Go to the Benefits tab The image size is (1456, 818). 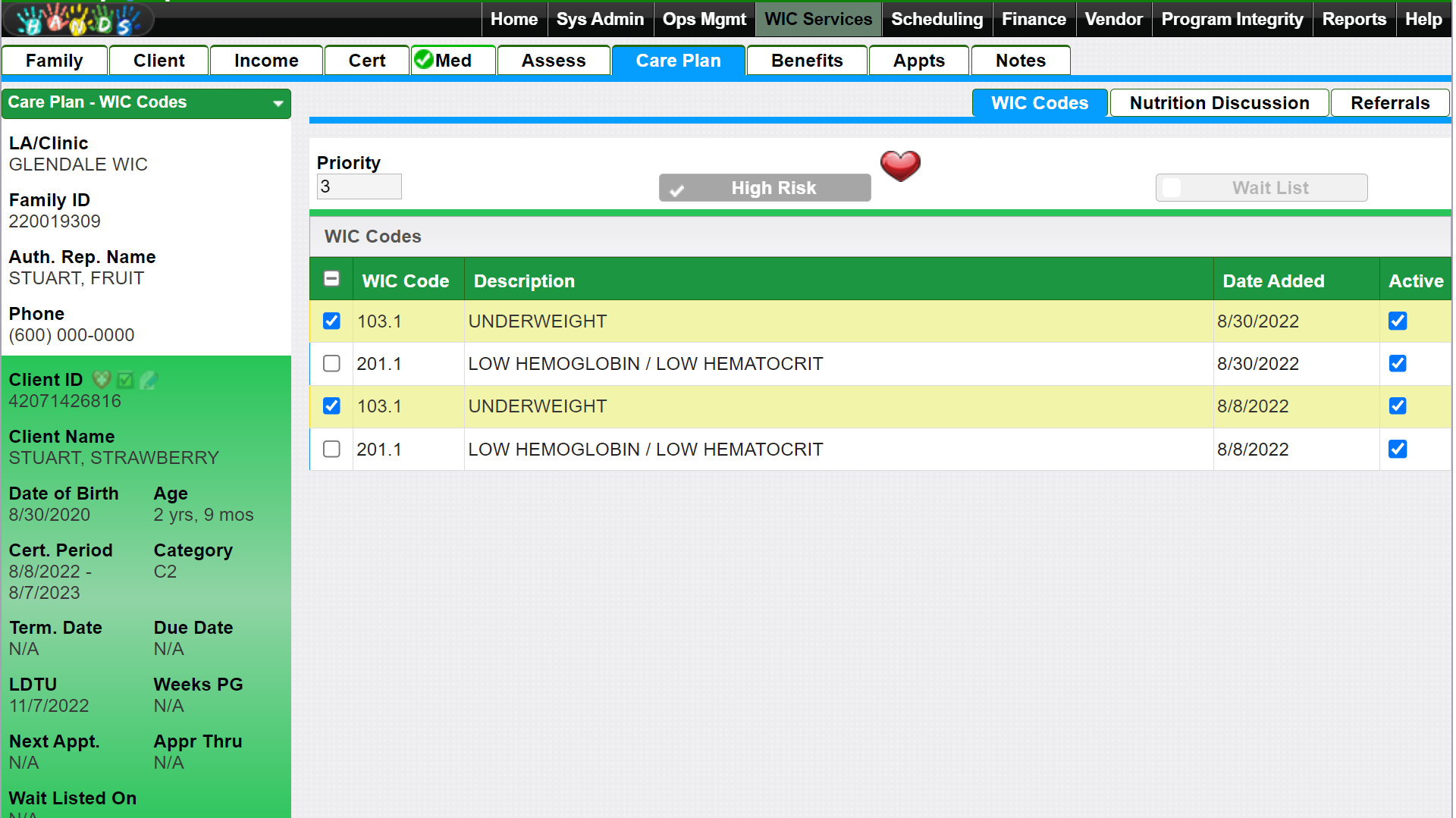point(806,61)
